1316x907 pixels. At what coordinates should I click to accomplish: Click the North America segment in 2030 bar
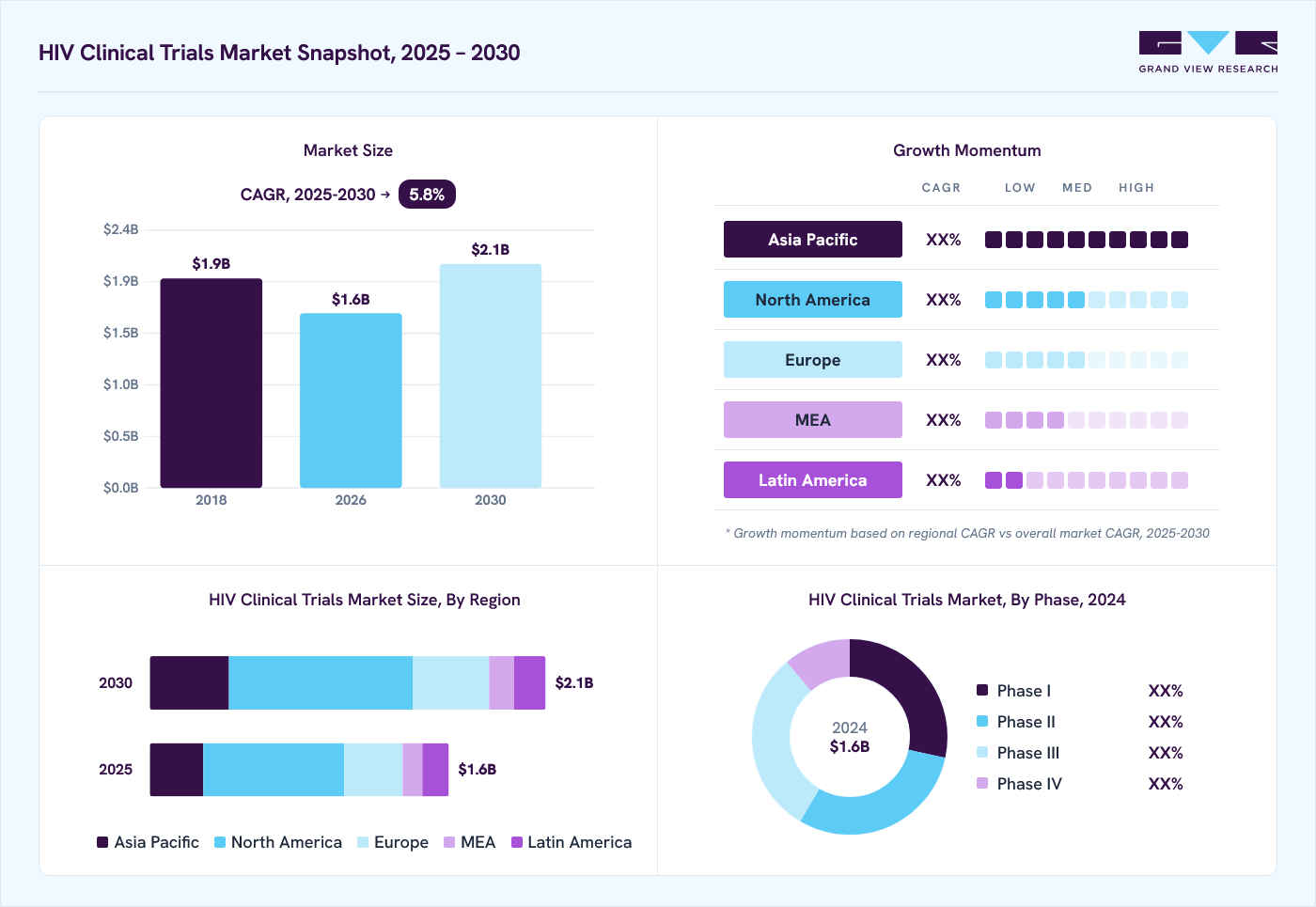pos(321,682)
